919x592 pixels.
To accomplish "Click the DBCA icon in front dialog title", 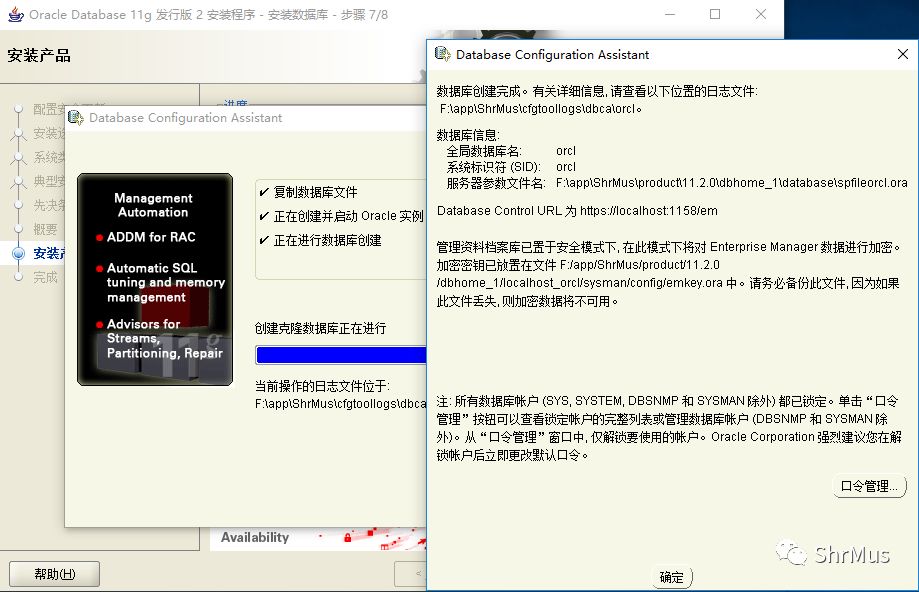I will (443, 54).
